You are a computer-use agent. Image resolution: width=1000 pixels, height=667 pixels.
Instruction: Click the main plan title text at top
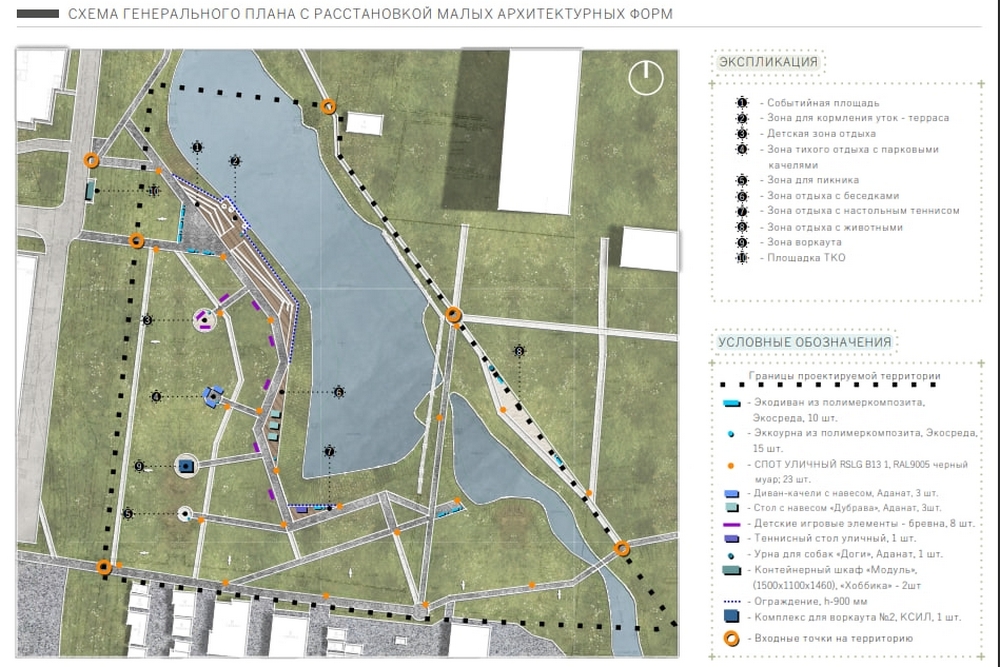pyautogui.click(x=369, y=15)
